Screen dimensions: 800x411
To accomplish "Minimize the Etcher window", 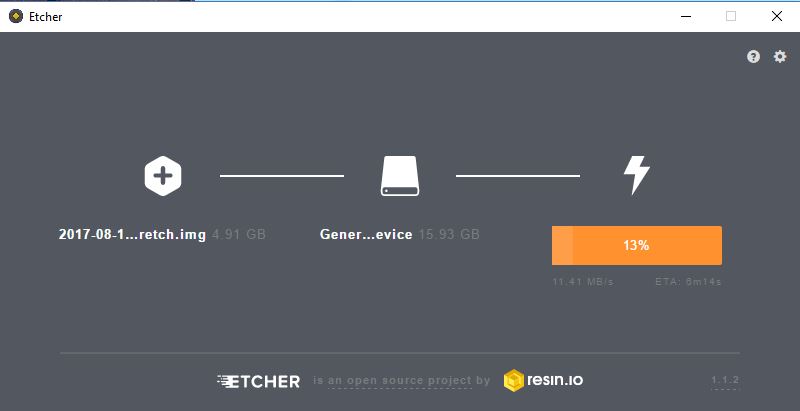I will [686, 16].
